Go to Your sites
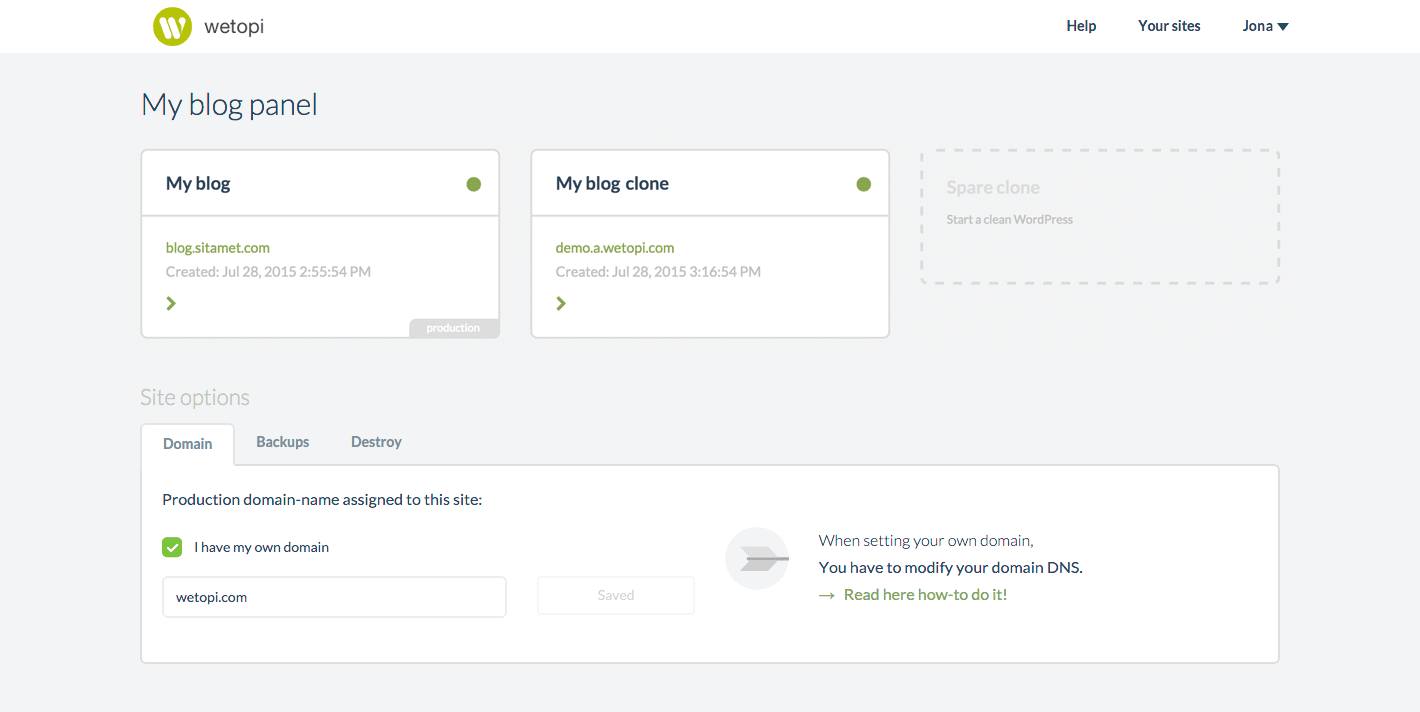Viewport: 1420px width, 712px height. (x=1169, y=26)
